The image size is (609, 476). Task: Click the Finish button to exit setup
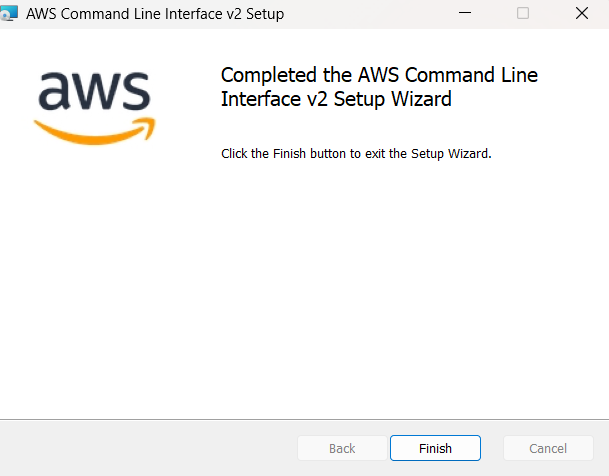click(435, 448)
